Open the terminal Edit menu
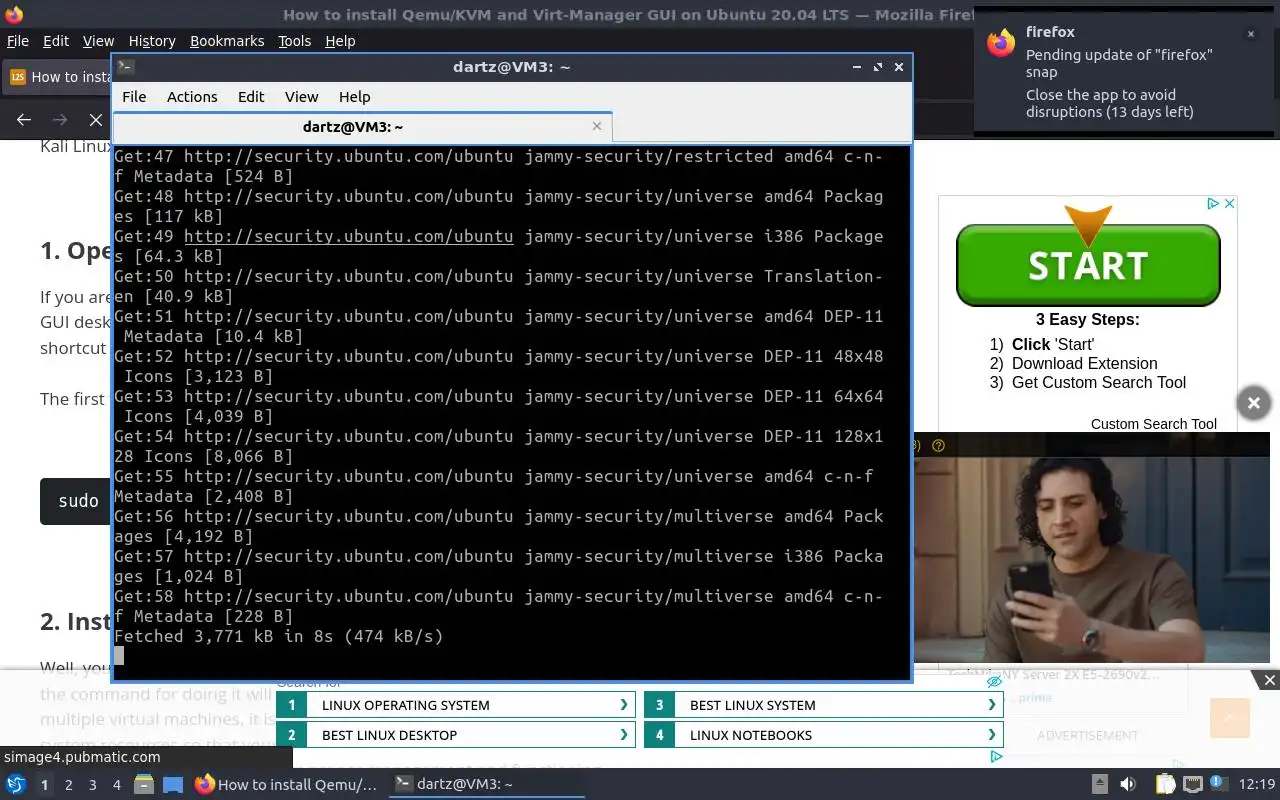 tap(251, 97)
